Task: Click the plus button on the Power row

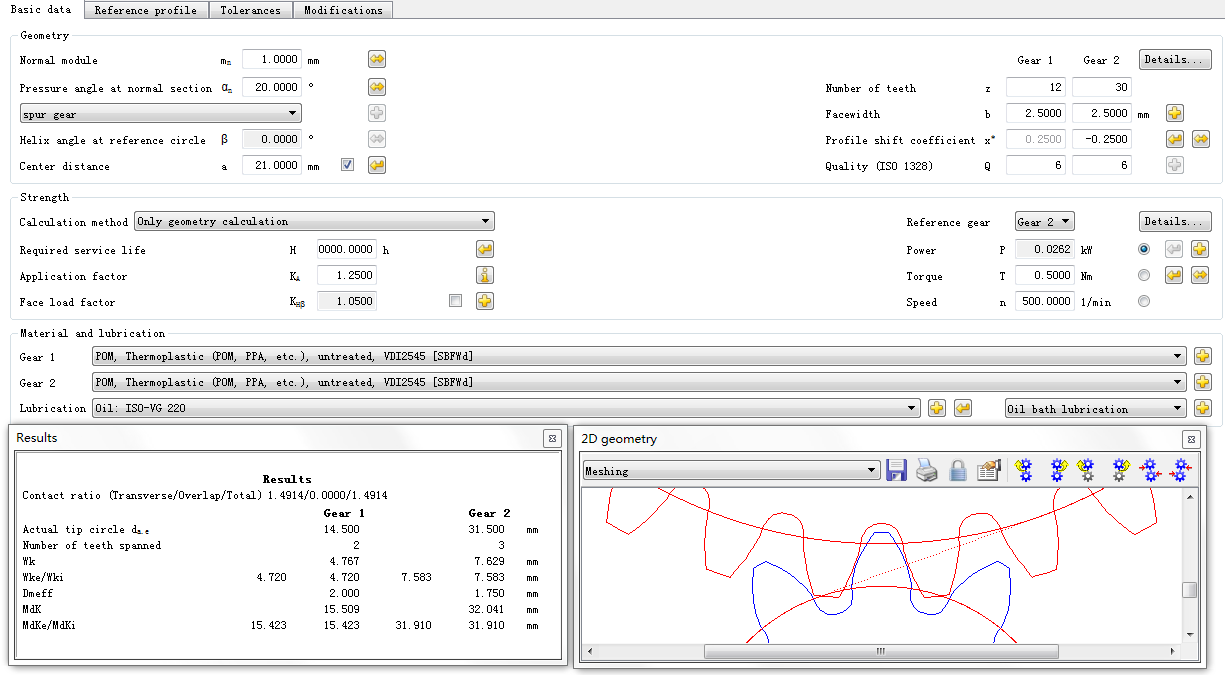Action: pyautogui.click(x=1201, y=249)
